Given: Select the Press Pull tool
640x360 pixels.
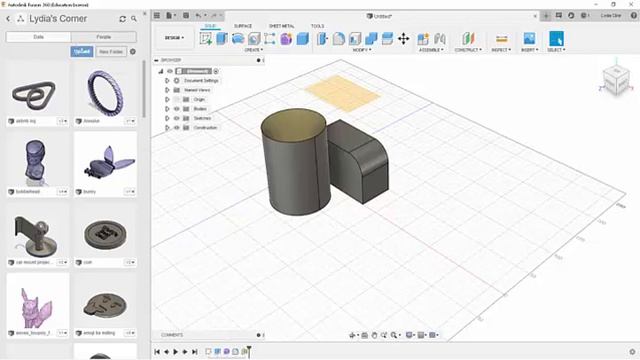Looking at the screenshot, I should [322, 39].
